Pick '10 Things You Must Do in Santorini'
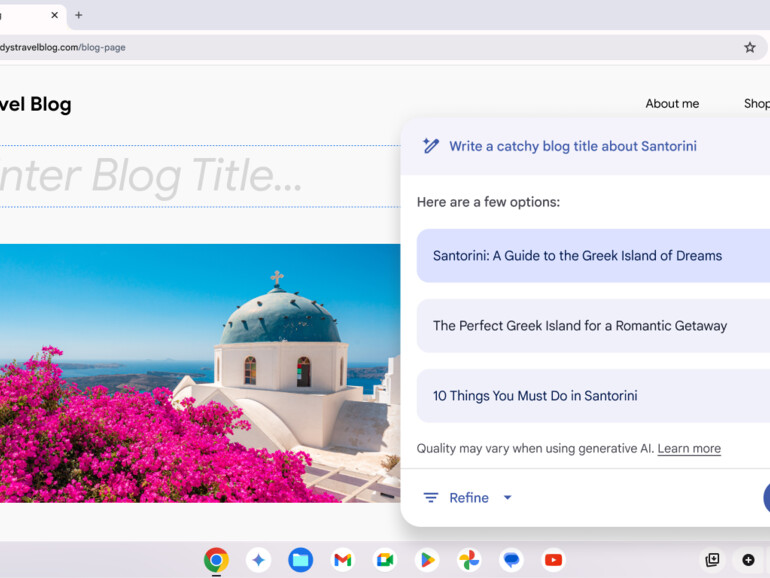The image size is (770, 578). tap(593, 396)
